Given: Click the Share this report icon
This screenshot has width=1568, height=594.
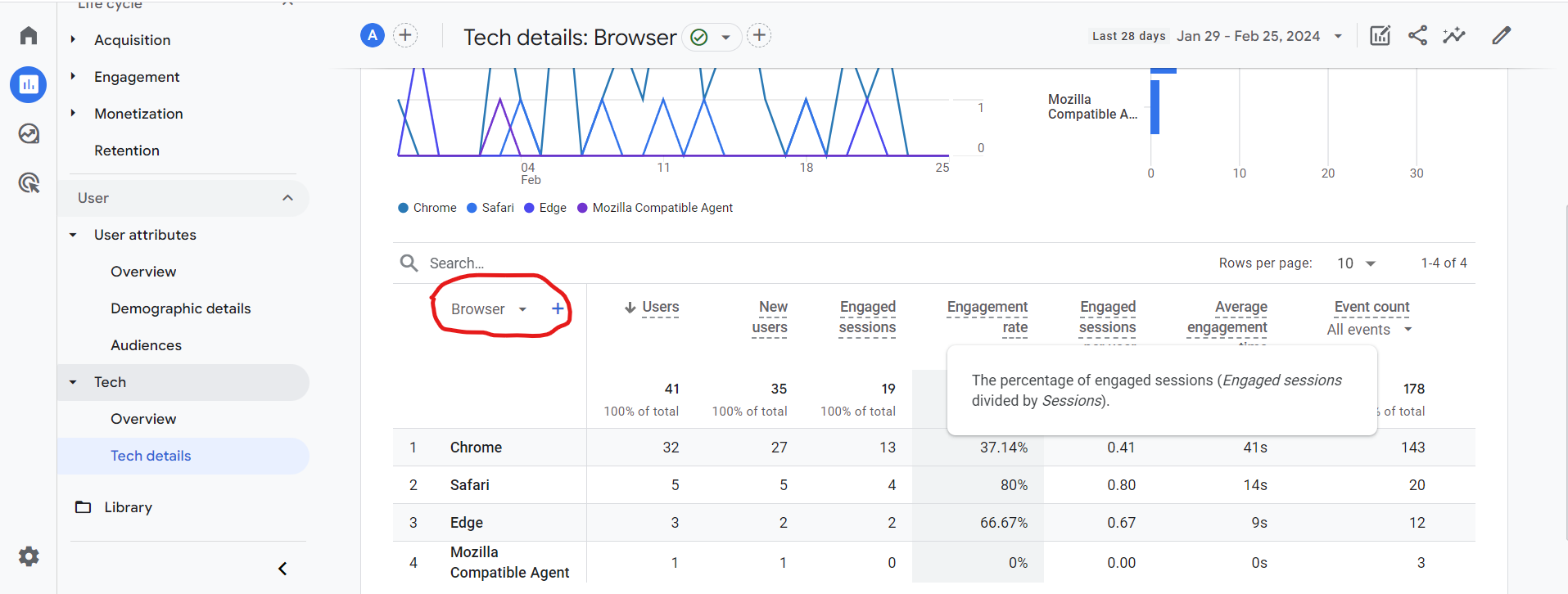Looking at the screenshot, I should (x=1417, y=35).
